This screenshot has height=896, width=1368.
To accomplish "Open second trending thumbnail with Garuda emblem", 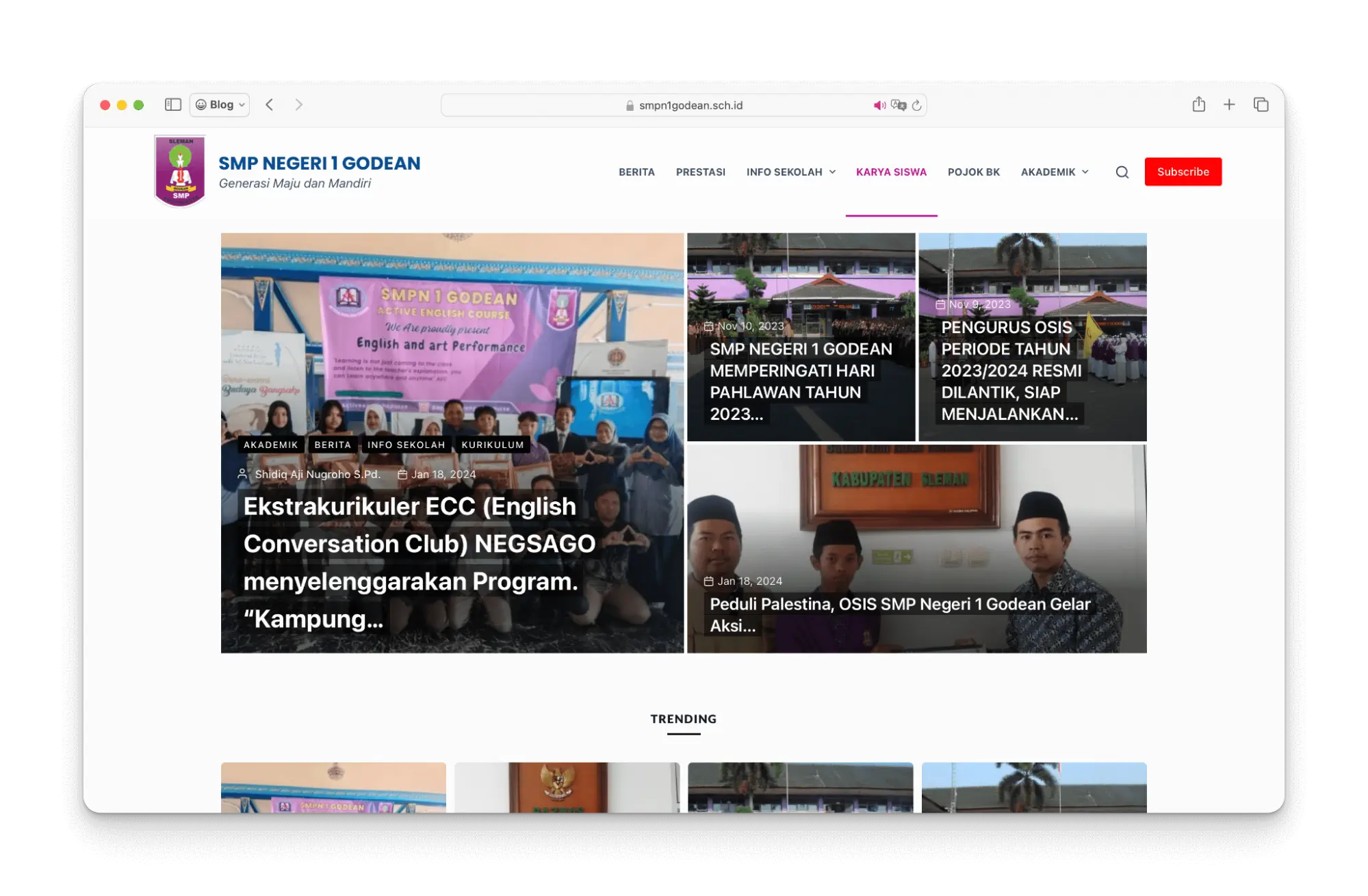I will click(x=567, y=787).
